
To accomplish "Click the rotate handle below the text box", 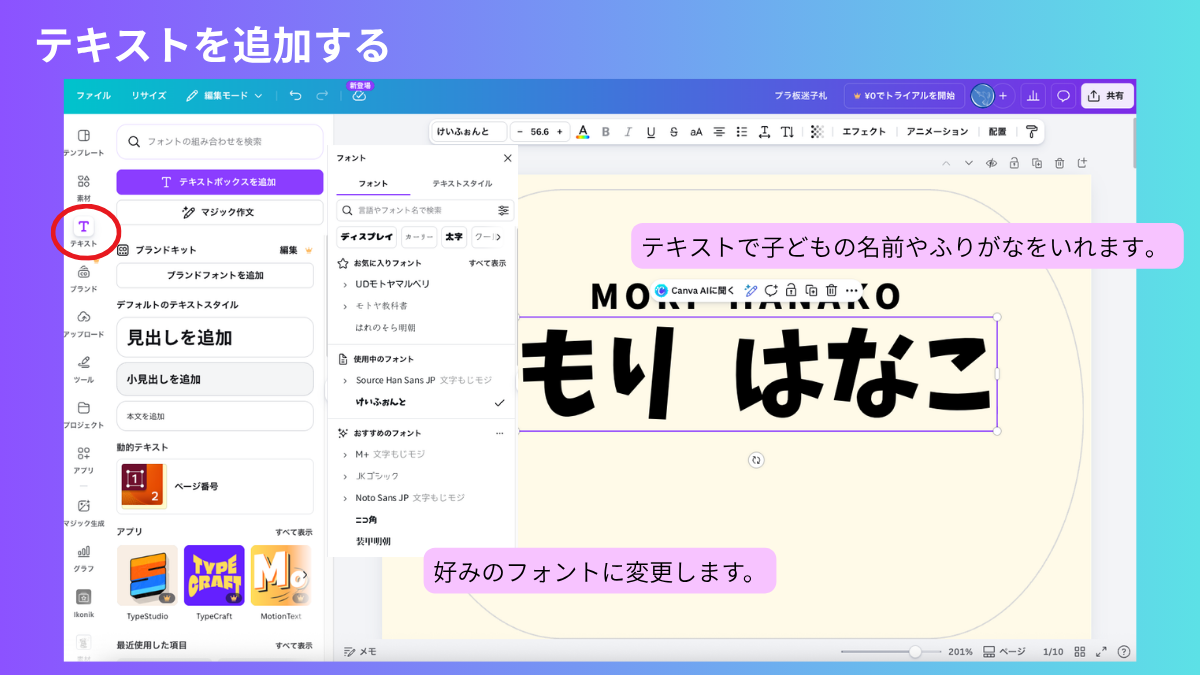I will 756,460.
